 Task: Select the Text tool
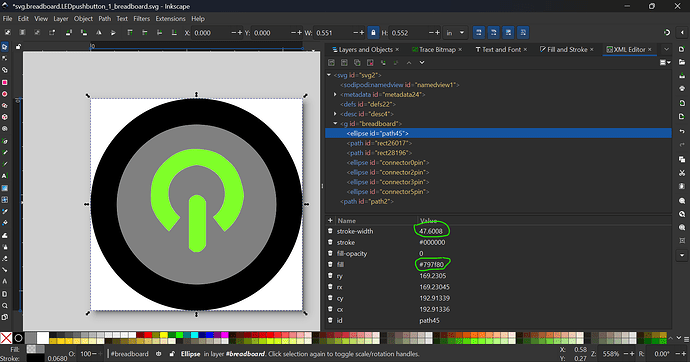click(x=5, y=176)
